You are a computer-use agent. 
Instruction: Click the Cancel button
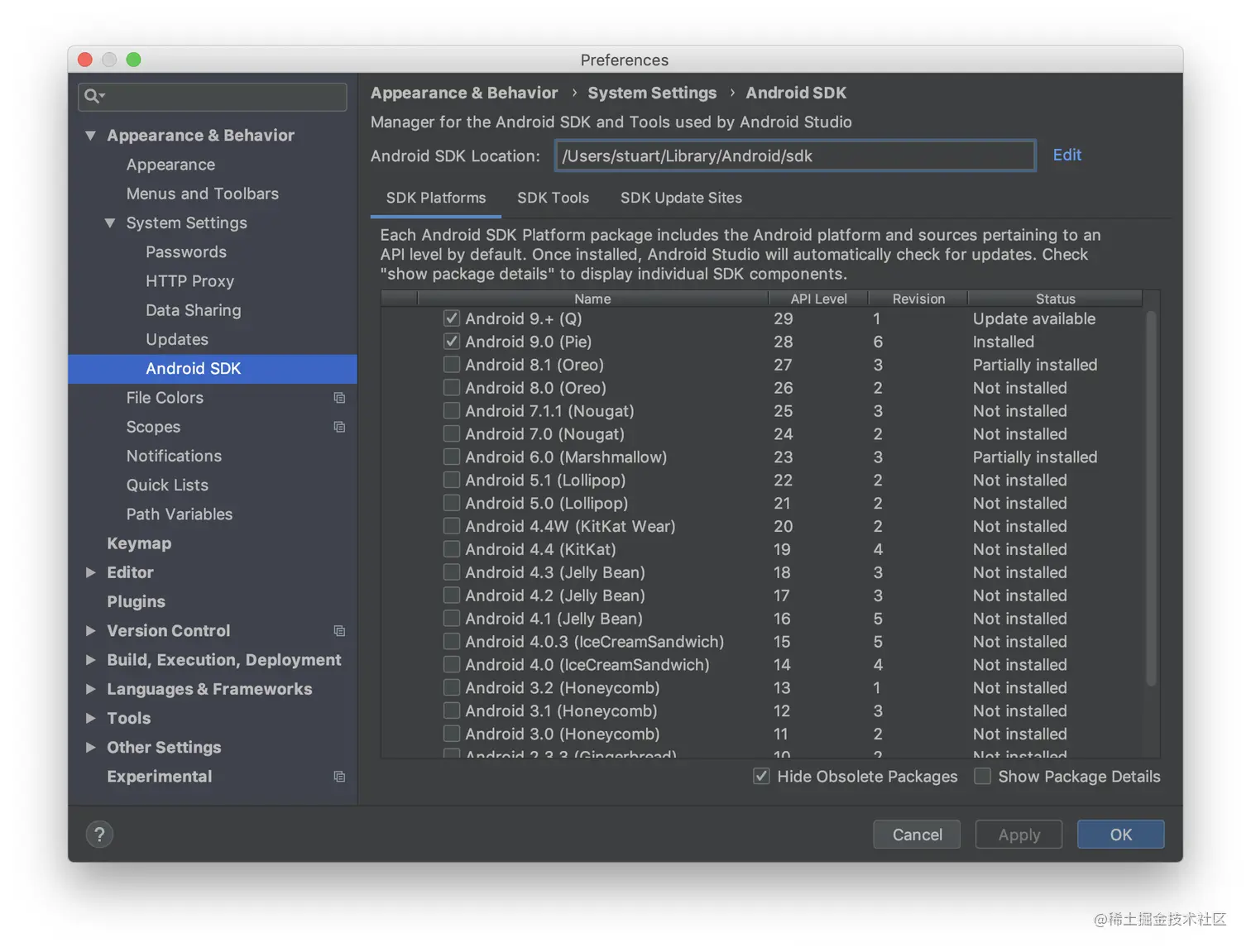[917, 835]
